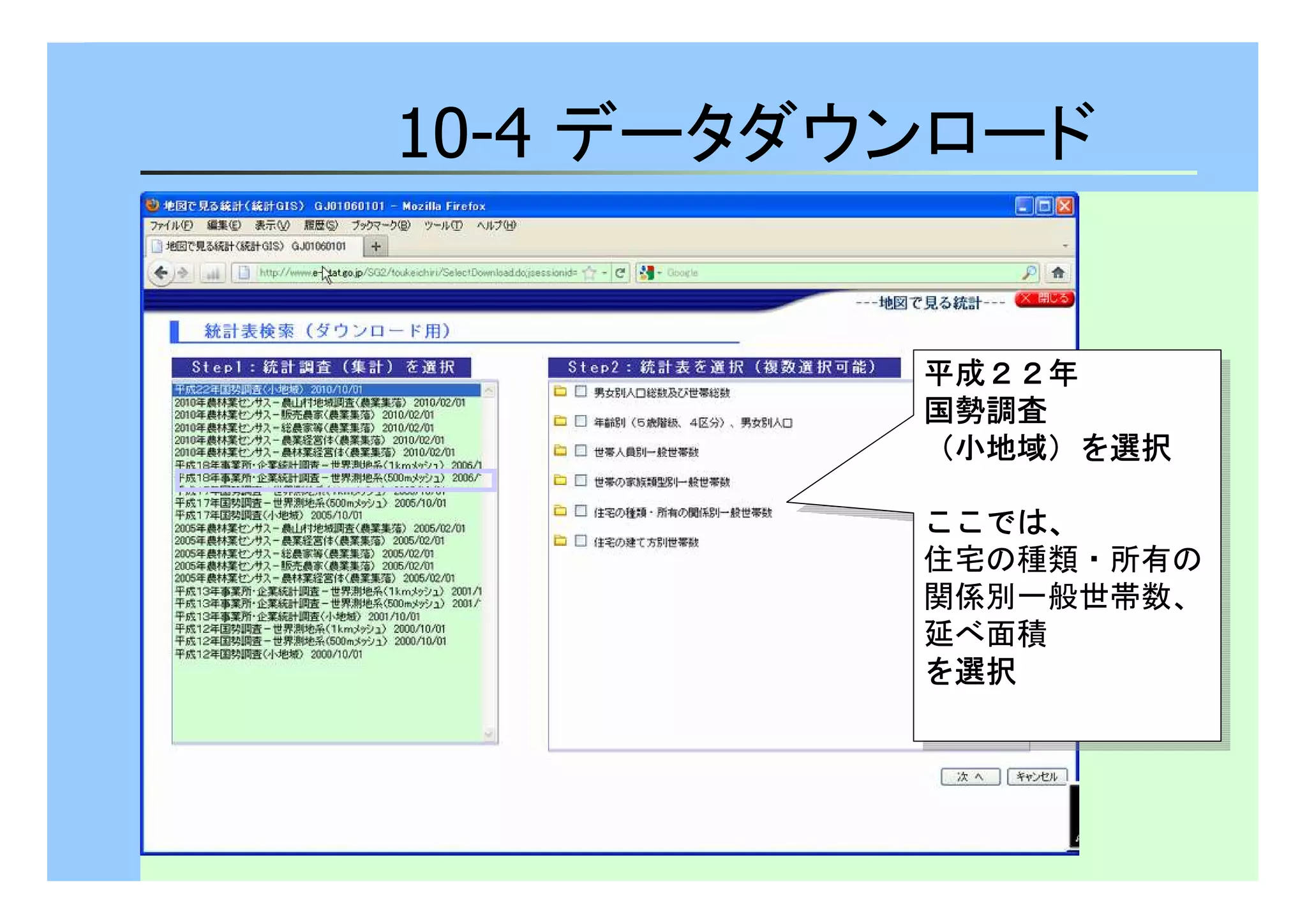
Task: Check the 住宅の建て方別世帯数 checkbox
Action: tap(581, 540)
